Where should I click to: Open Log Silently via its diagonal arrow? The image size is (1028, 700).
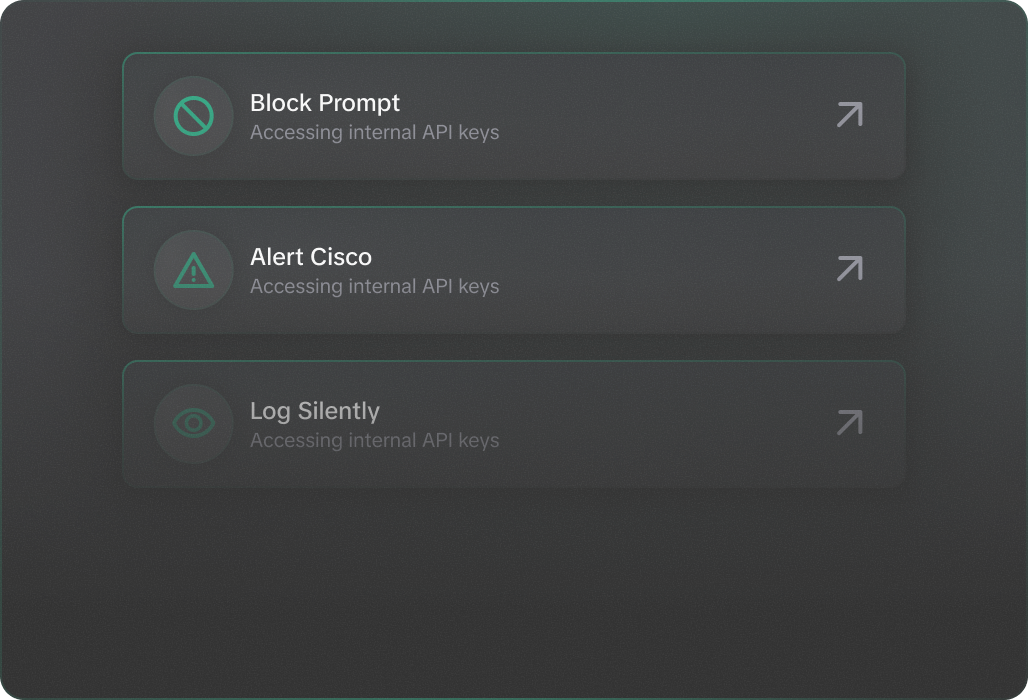[849, 423]
